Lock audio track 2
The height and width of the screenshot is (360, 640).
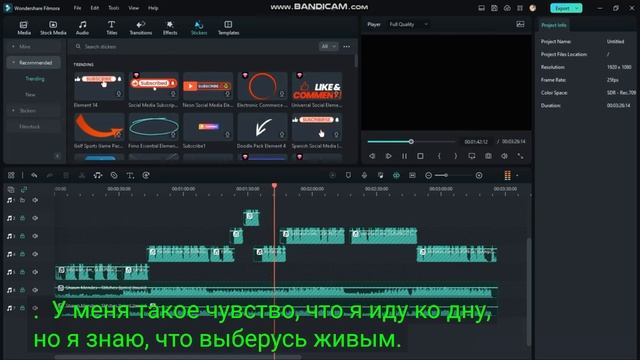pyautogui.click(x=22, y=218)
